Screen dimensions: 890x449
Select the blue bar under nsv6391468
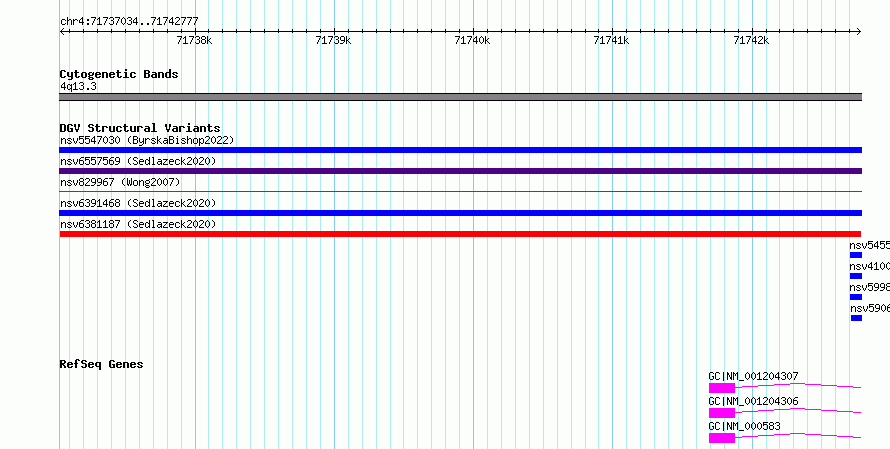(460, 213)
